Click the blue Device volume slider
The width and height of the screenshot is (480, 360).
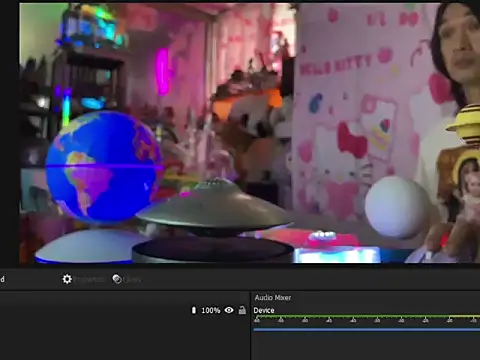pos(367,330)
